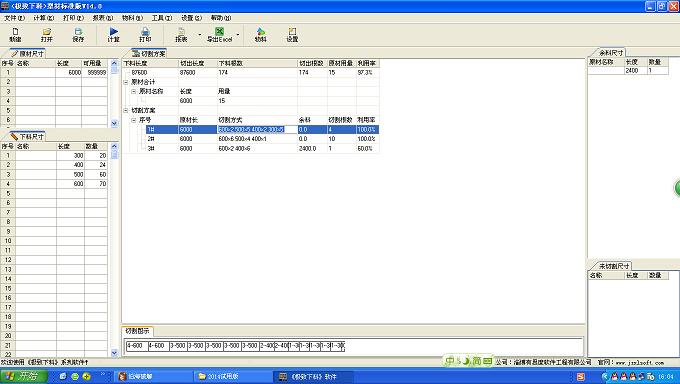Click the 导出Excel green spreadsheet icon

(x=219, y=32)
